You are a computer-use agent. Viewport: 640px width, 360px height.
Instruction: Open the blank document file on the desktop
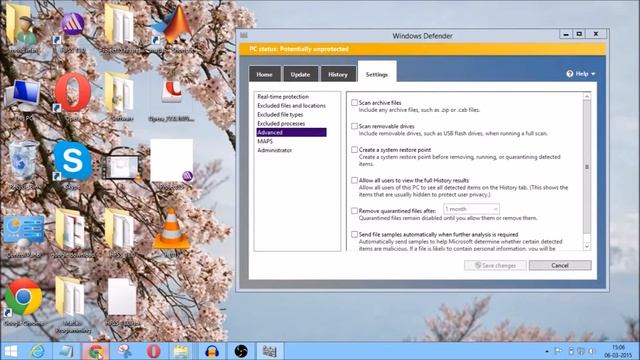click(121, 297)
